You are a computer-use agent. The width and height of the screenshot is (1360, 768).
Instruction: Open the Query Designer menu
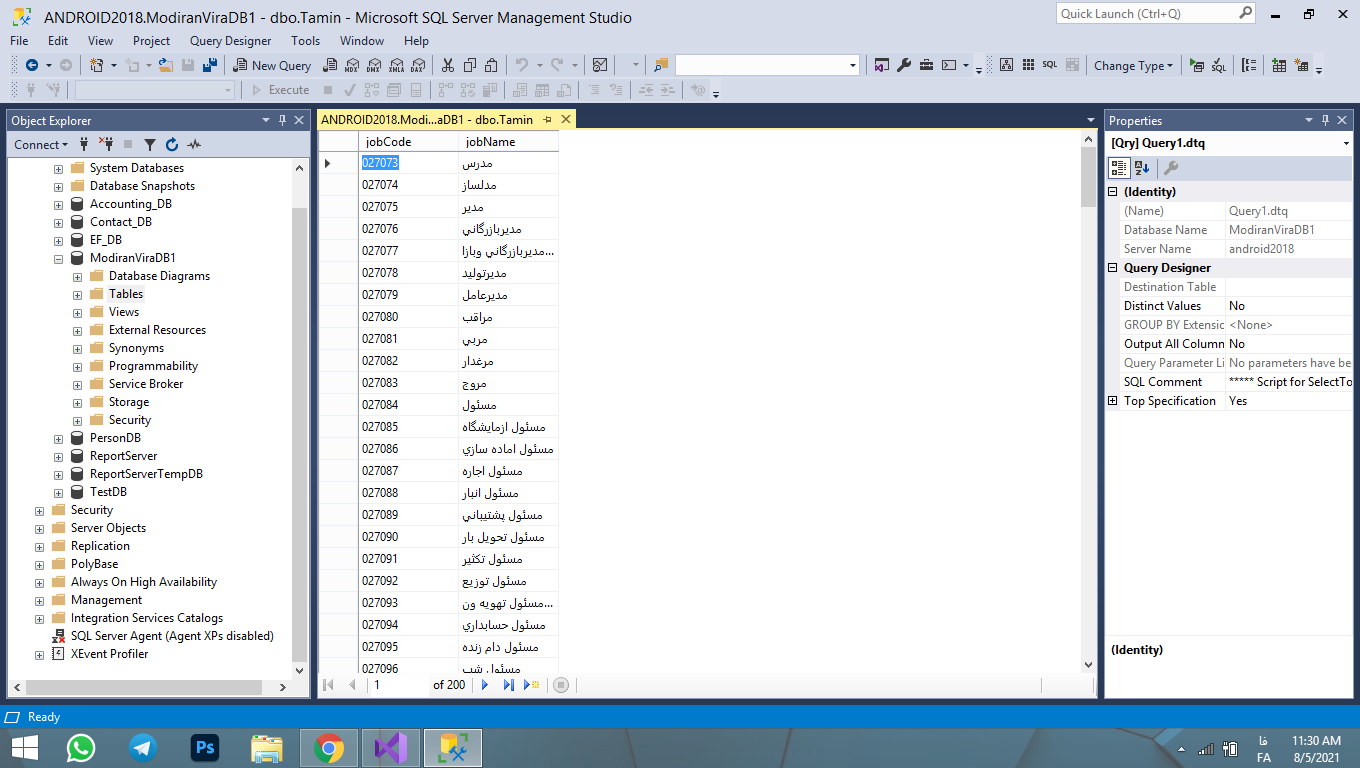click(230, 41)
